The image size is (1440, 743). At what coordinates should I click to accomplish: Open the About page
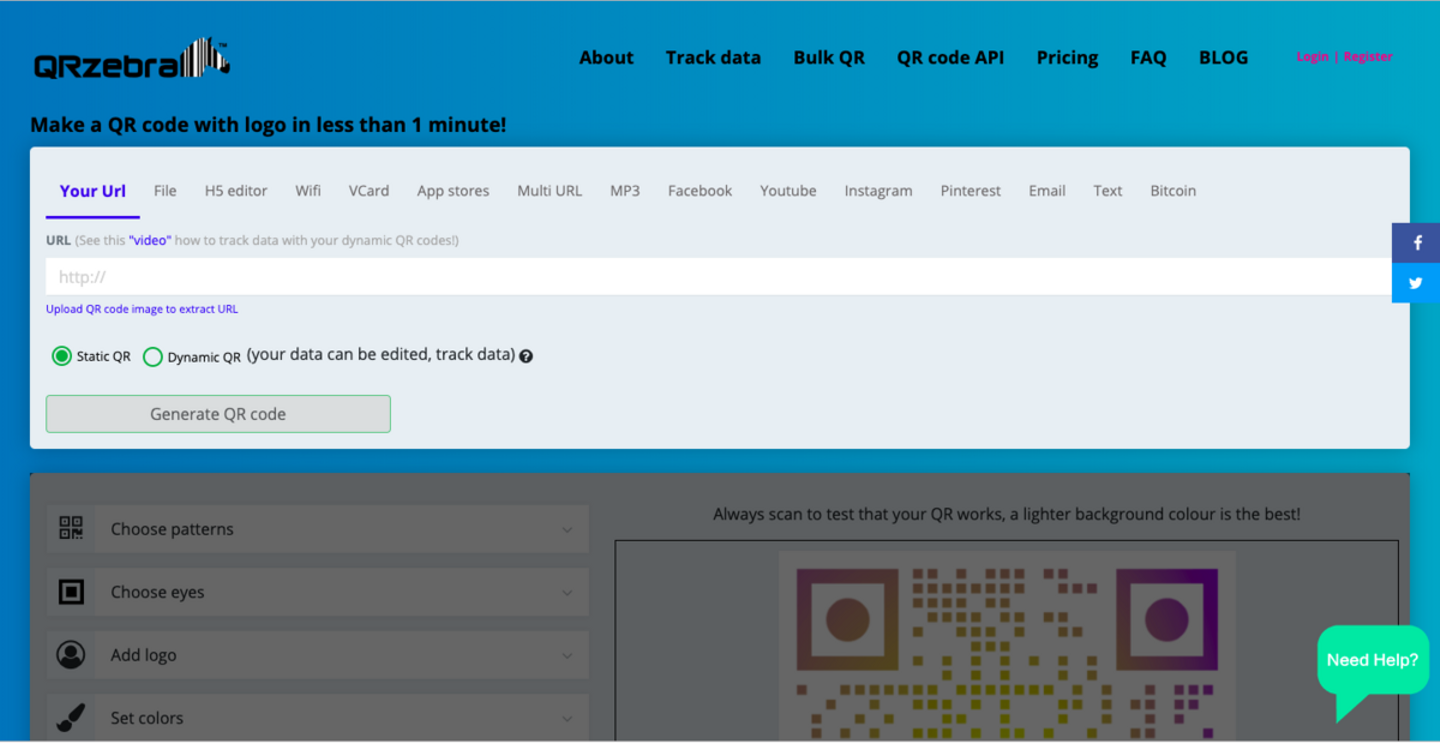[x=607, y=58]
